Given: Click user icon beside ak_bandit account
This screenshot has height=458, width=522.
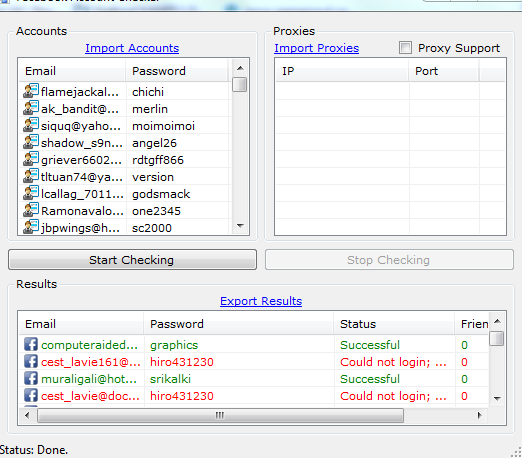Looking at the screenshot, I should click(31, 108).
